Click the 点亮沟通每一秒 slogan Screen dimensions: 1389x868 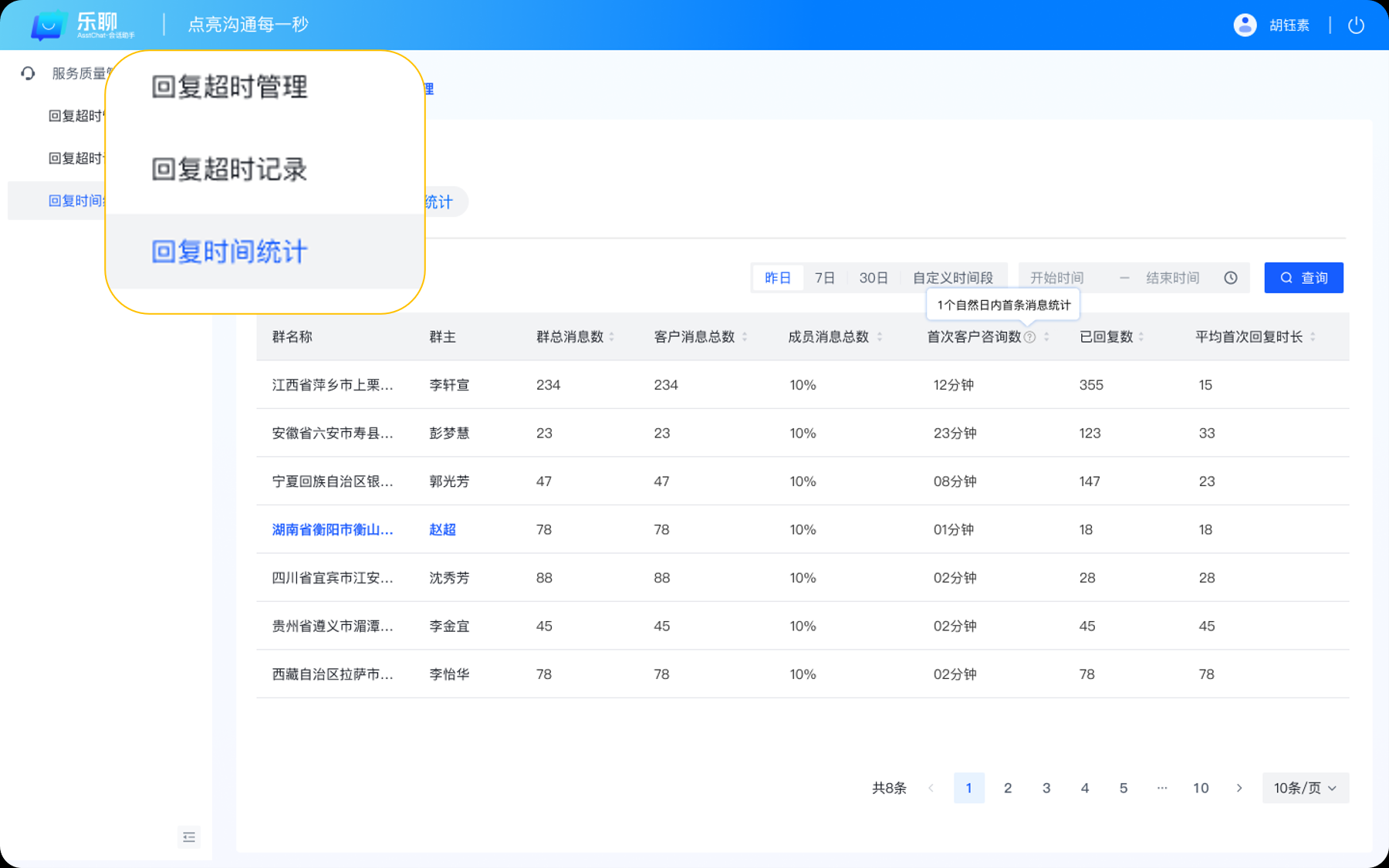click(248, 25)
